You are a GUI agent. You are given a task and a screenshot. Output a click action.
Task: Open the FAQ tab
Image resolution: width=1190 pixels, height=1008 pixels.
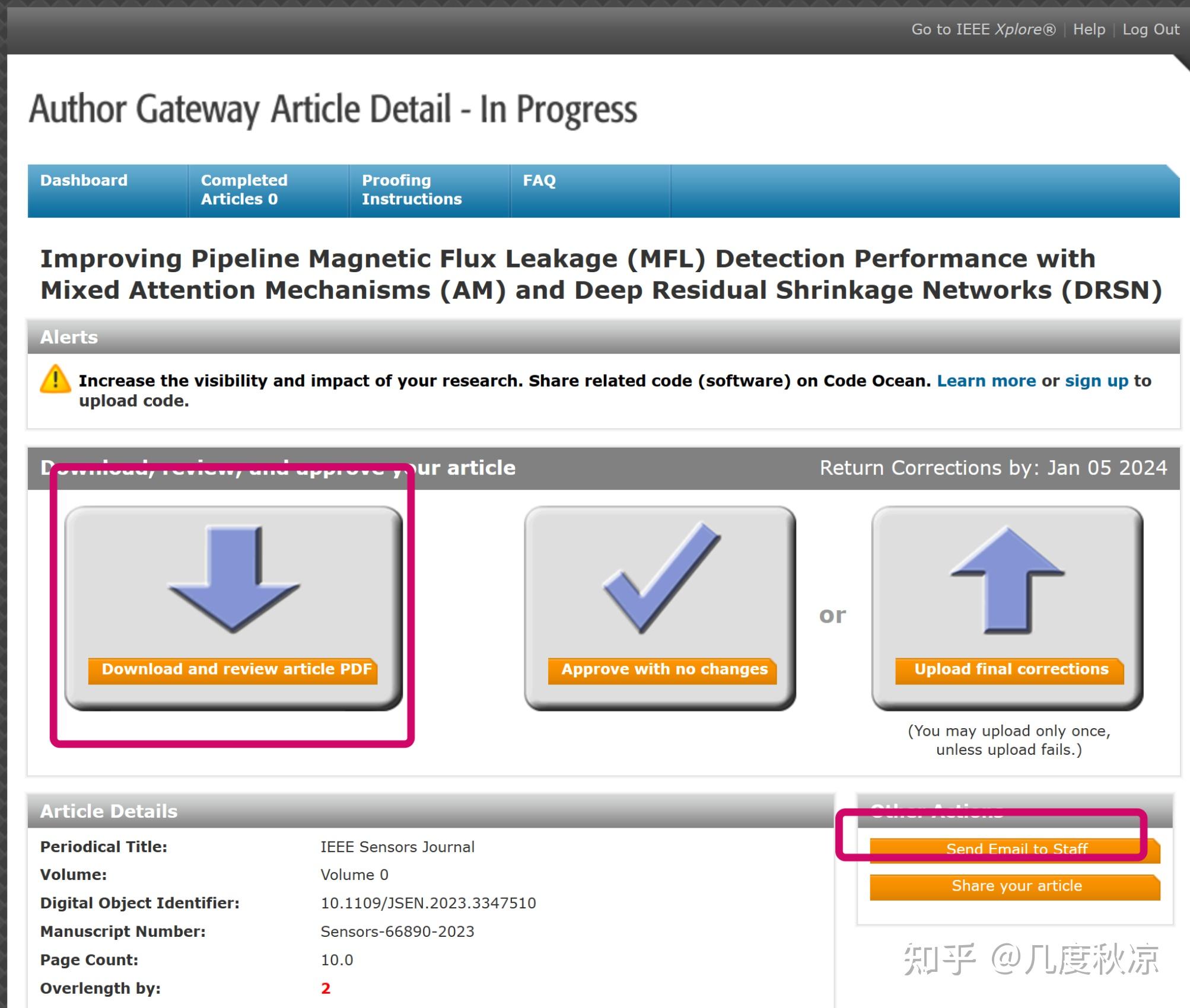tap(539, 180)
